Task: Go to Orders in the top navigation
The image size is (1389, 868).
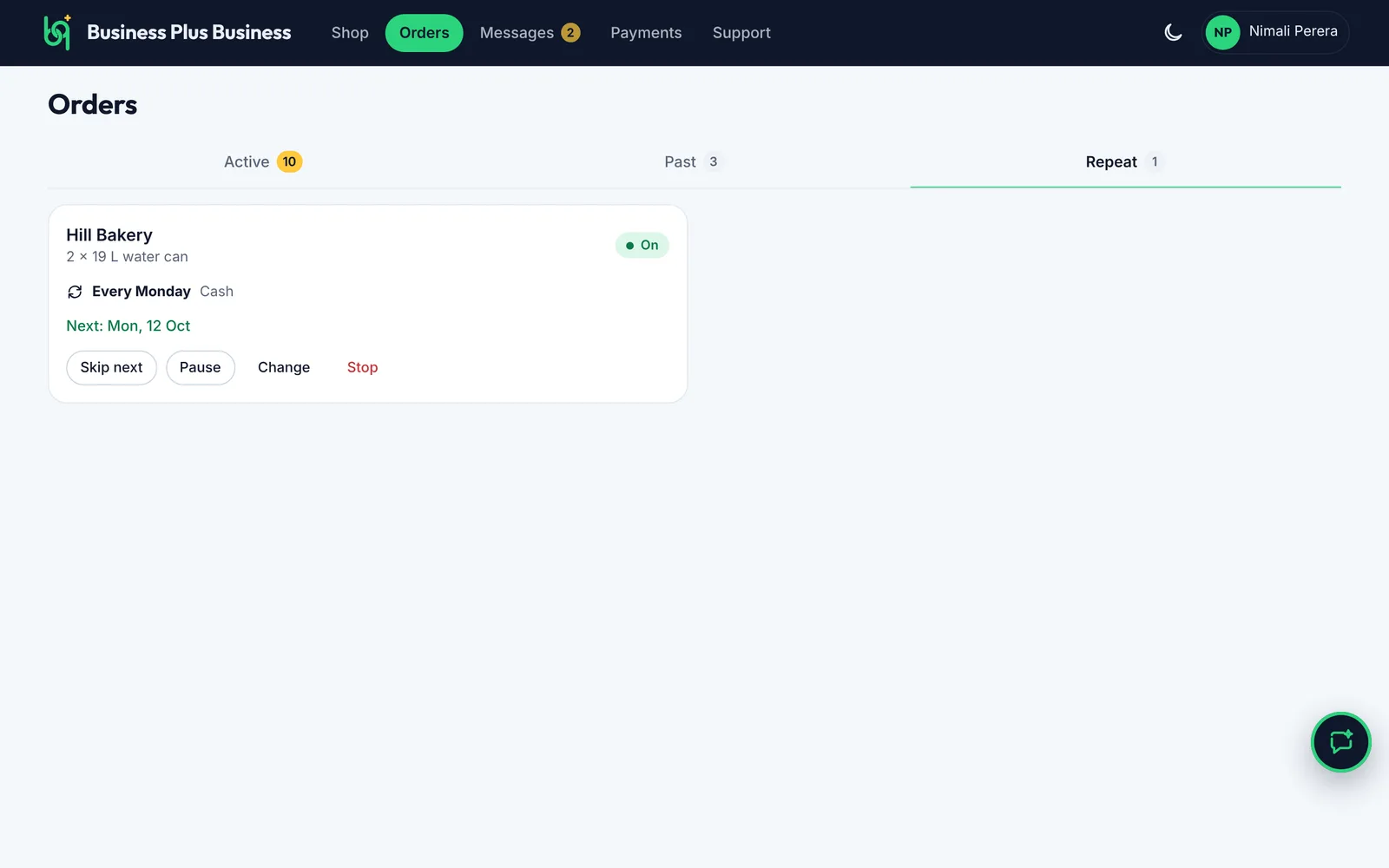Action: [424, 33]
